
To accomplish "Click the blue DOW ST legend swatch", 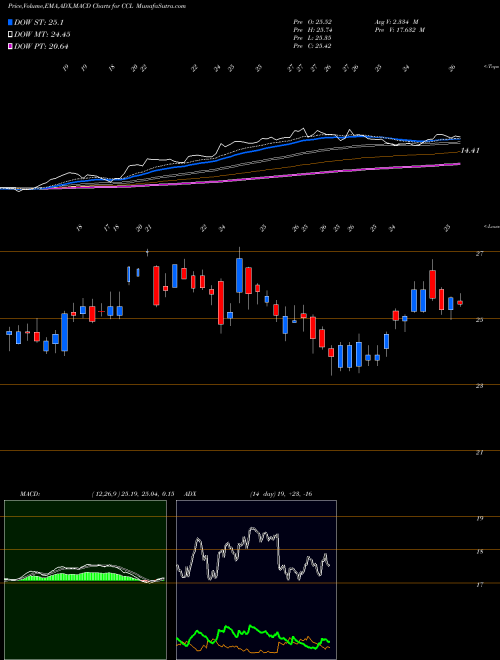I will [11, 22].
